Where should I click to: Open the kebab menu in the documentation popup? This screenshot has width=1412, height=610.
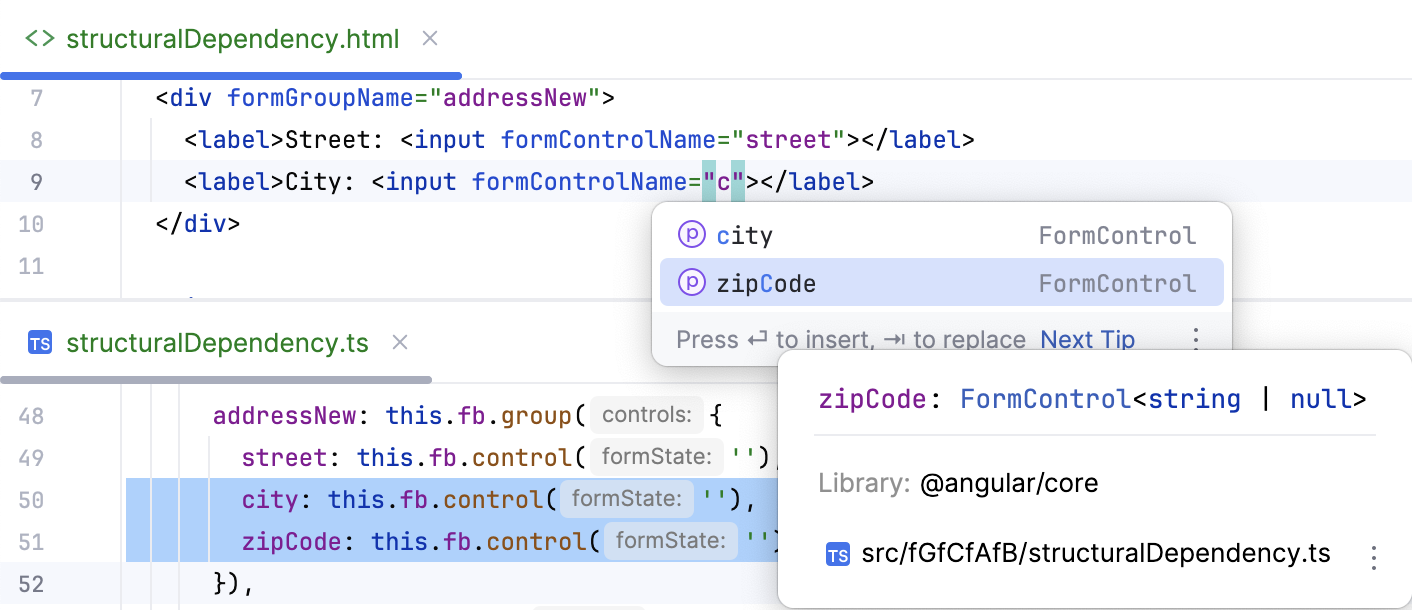coord(1374,553)
